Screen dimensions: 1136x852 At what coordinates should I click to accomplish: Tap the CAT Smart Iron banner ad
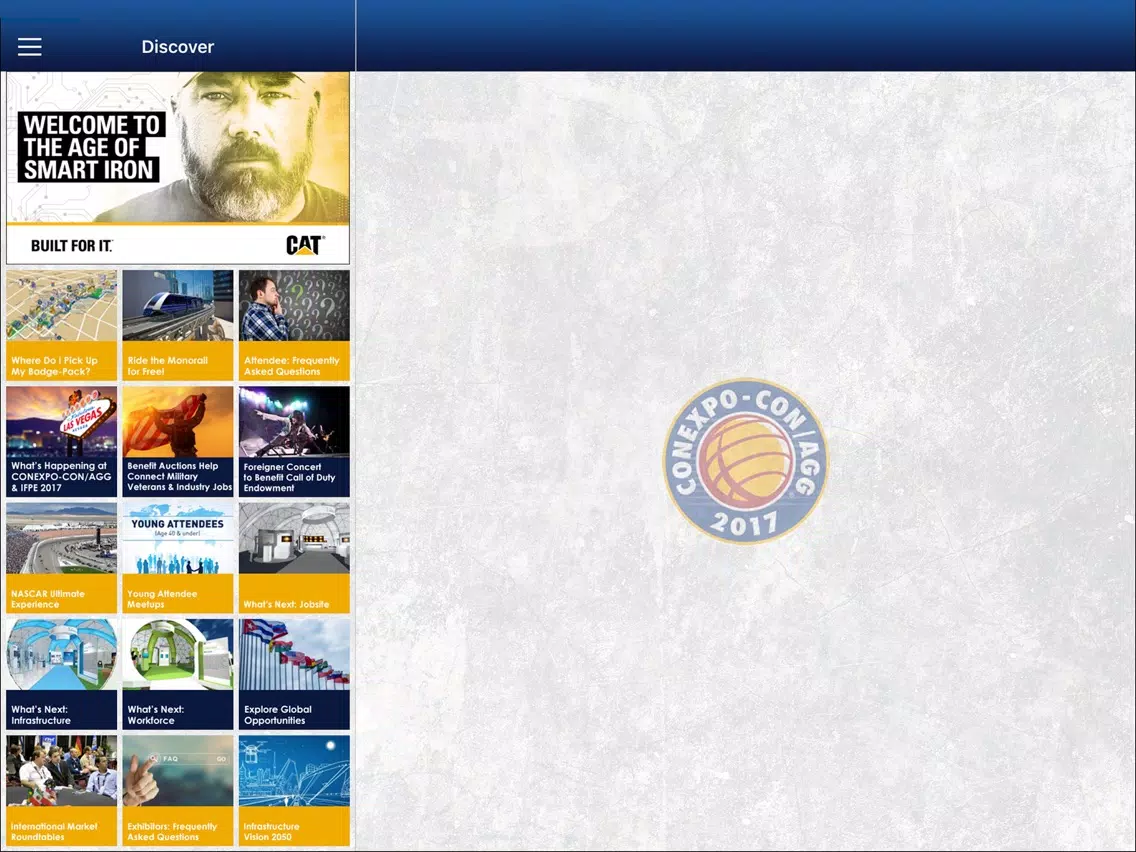pyautogui.click(x=178, y=168)
